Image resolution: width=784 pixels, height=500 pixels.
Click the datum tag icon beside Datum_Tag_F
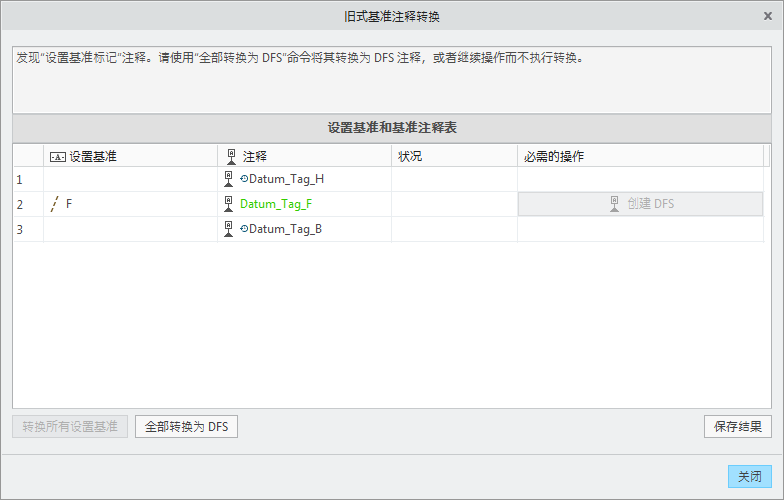(229, 204)
